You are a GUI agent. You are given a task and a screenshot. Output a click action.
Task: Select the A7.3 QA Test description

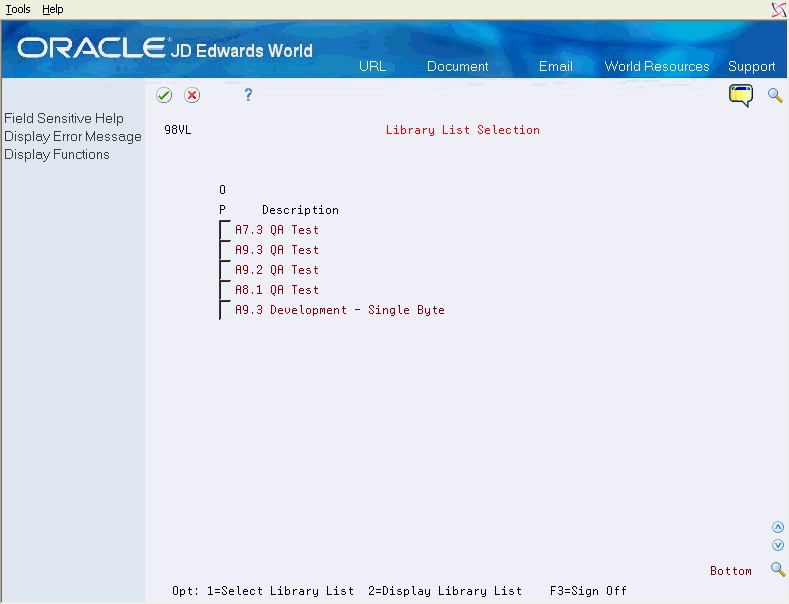(277, 230)
